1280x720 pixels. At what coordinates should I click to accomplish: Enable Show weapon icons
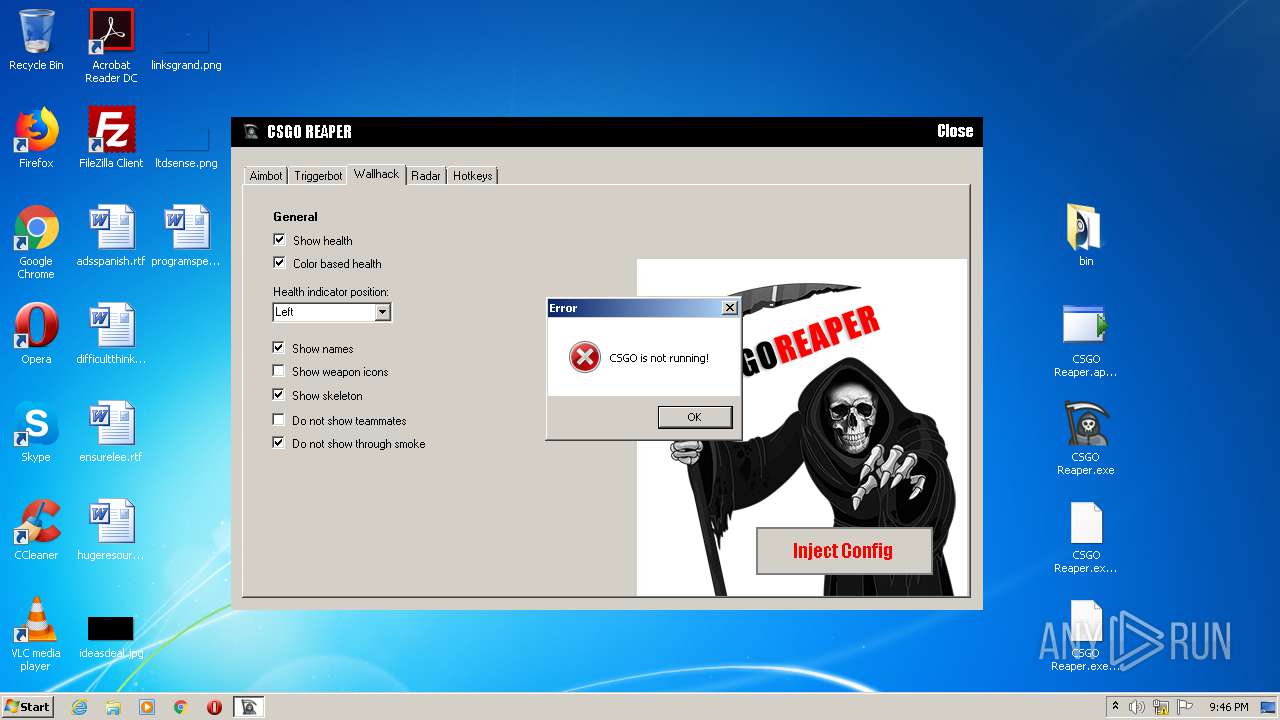[279, 371]
